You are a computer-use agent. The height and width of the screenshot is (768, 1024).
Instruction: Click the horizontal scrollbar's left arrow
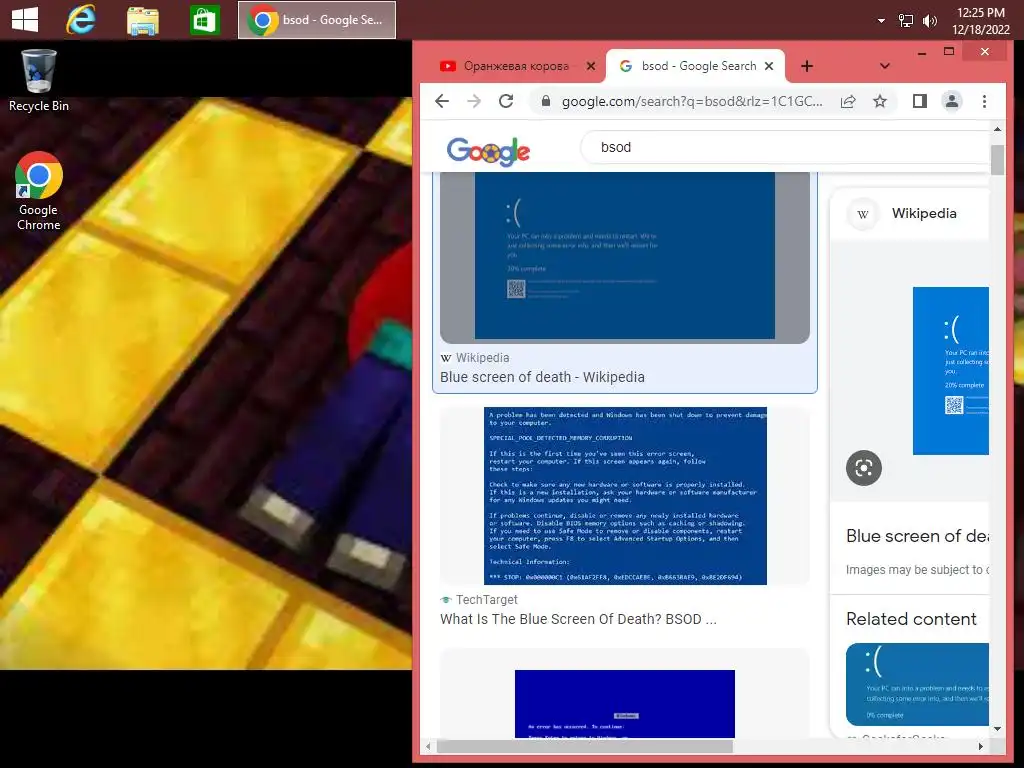tap(428, 746)
